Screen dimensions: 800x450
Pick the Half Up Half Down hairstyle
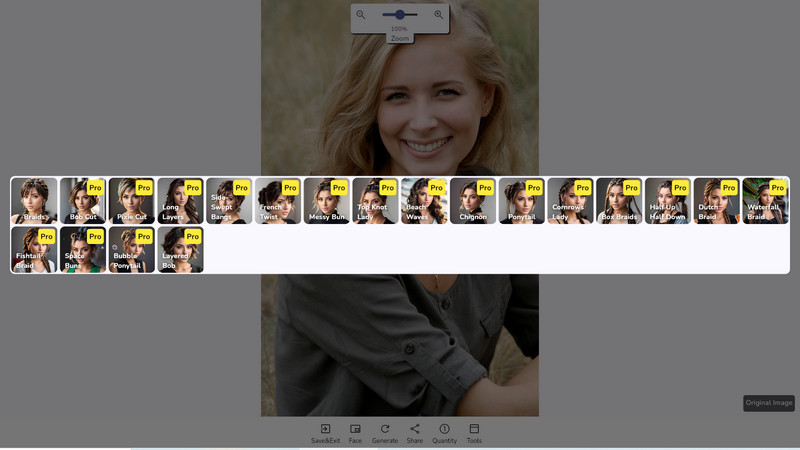(667, 201)
